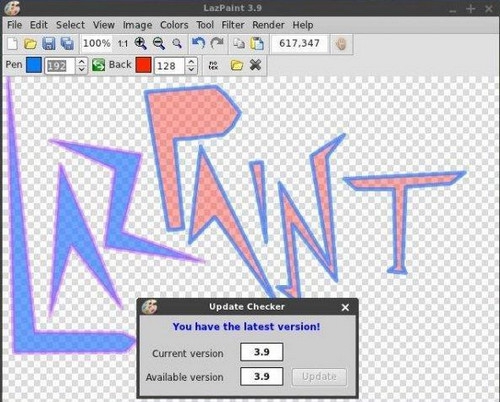500x402 pixels.
Task: Click the Pen label
Action: (x=14, y=64)
